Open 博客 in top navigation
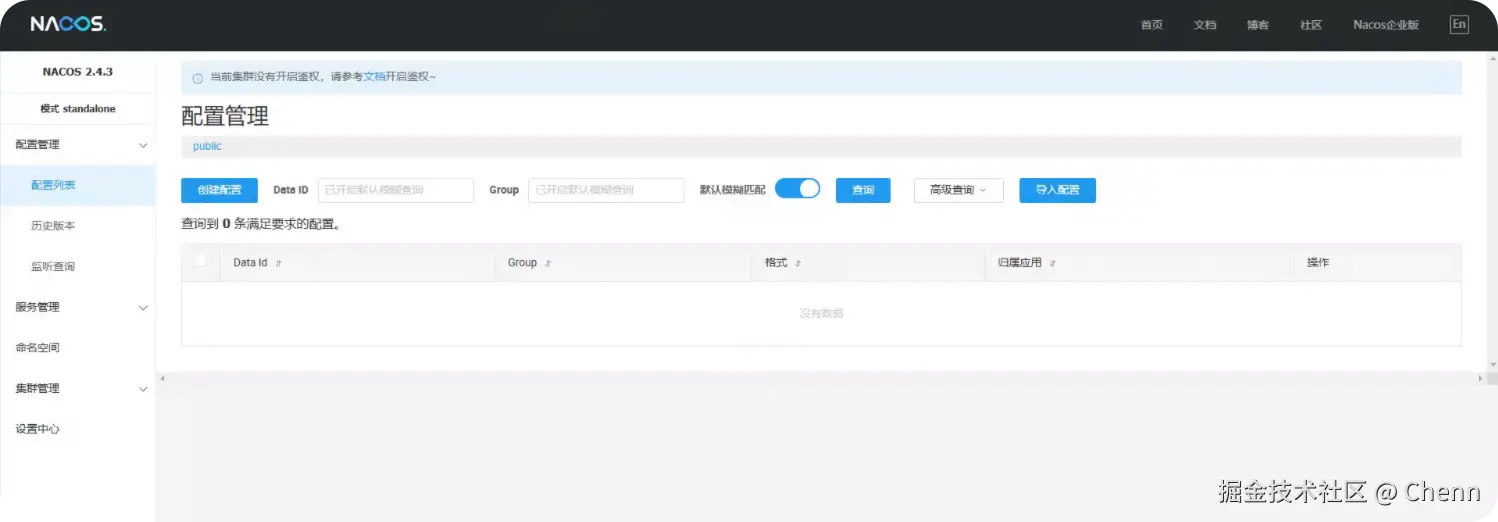Screen dimensions: 1498x522 [x=1258, y=25]
